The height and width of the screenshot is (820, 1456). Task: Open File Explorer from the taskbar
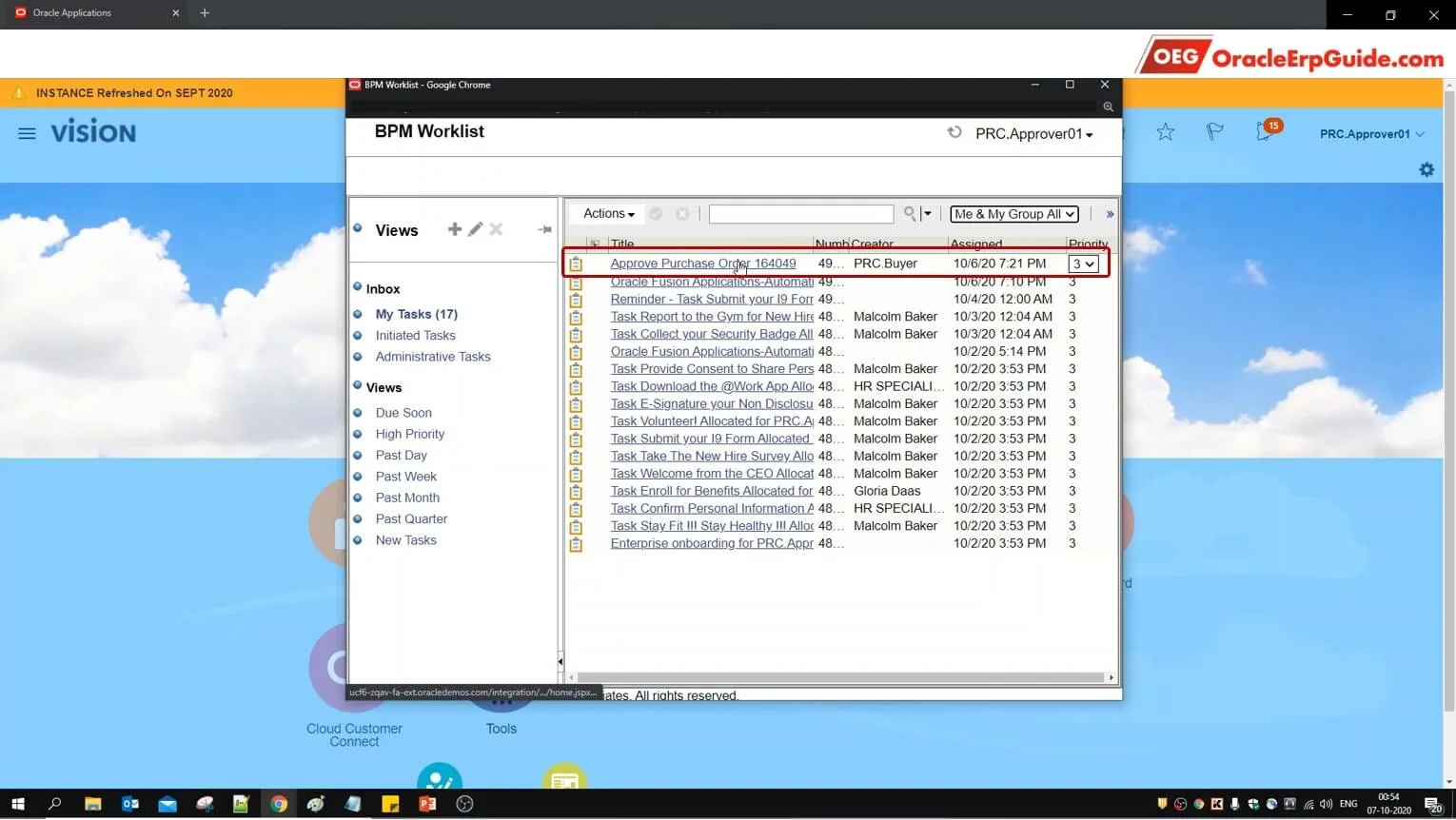click(92, 804)
